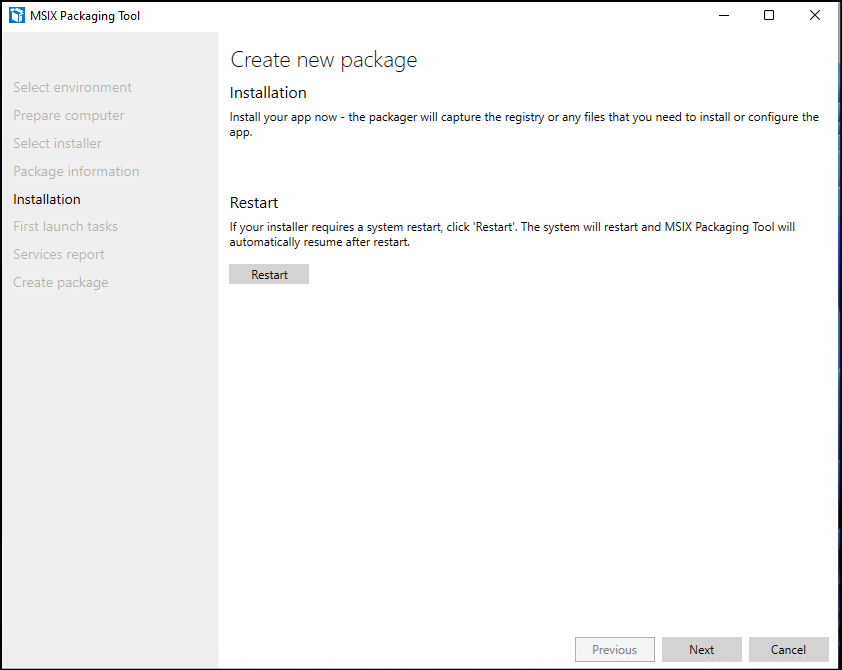Click the Previous button

coord(614,650)
